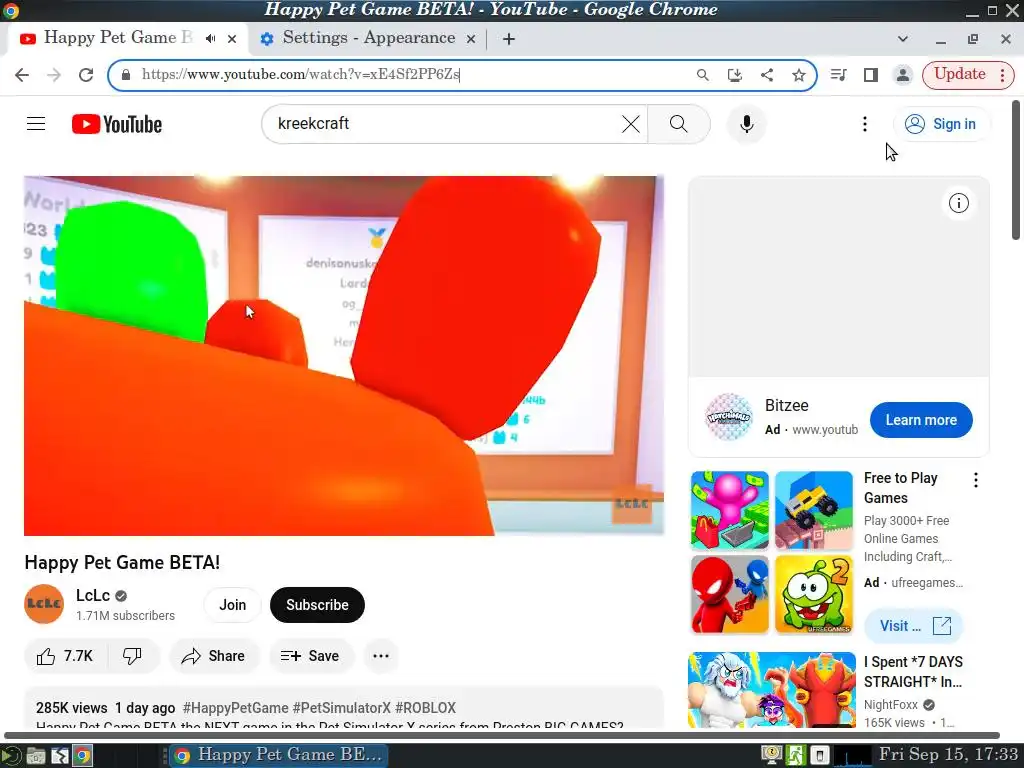1024x768 pixels.
Task: Close the Settings - Appearance tab
Action: pyautogui.click(x=470, y=39)
